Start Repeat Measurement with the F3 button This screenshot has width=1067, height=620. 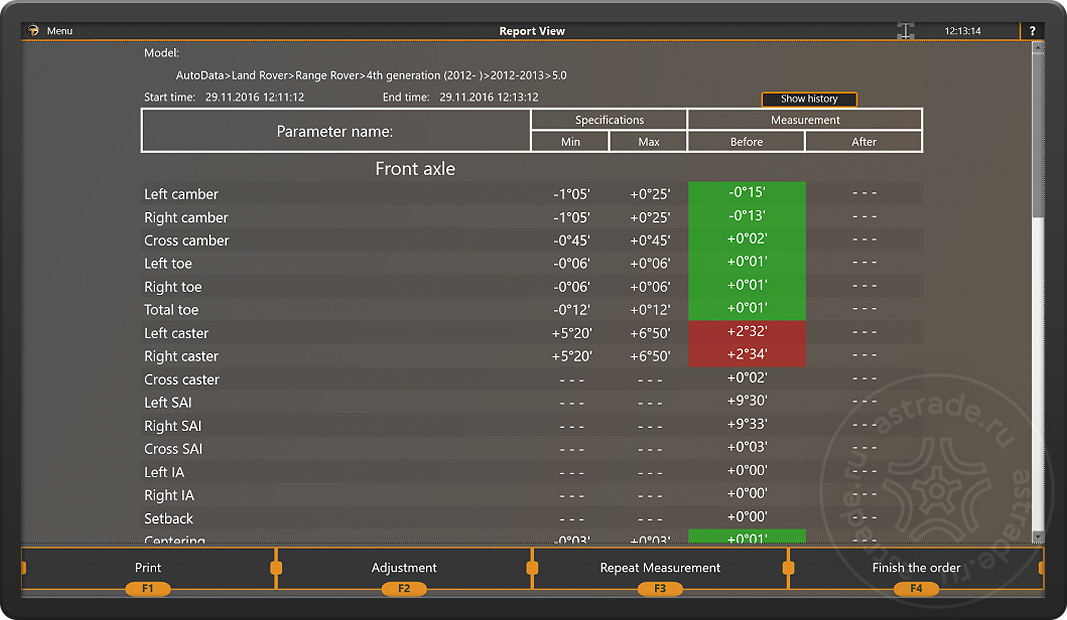point(660,569)
